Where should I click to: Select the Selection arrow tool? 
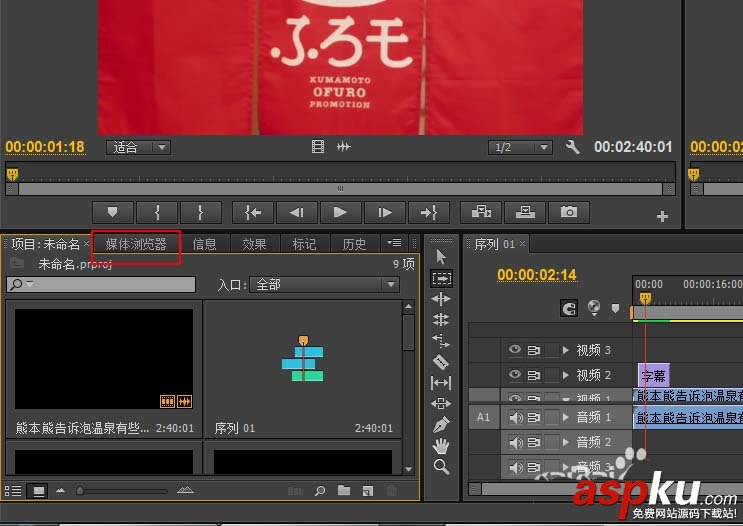coord(441,256)
